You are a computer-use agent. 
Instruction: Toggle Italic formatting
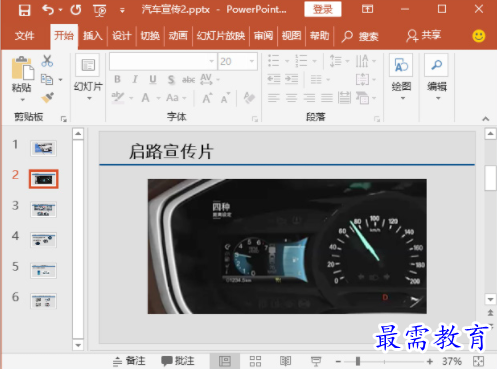pyautogui.click(x=135, y=79)
